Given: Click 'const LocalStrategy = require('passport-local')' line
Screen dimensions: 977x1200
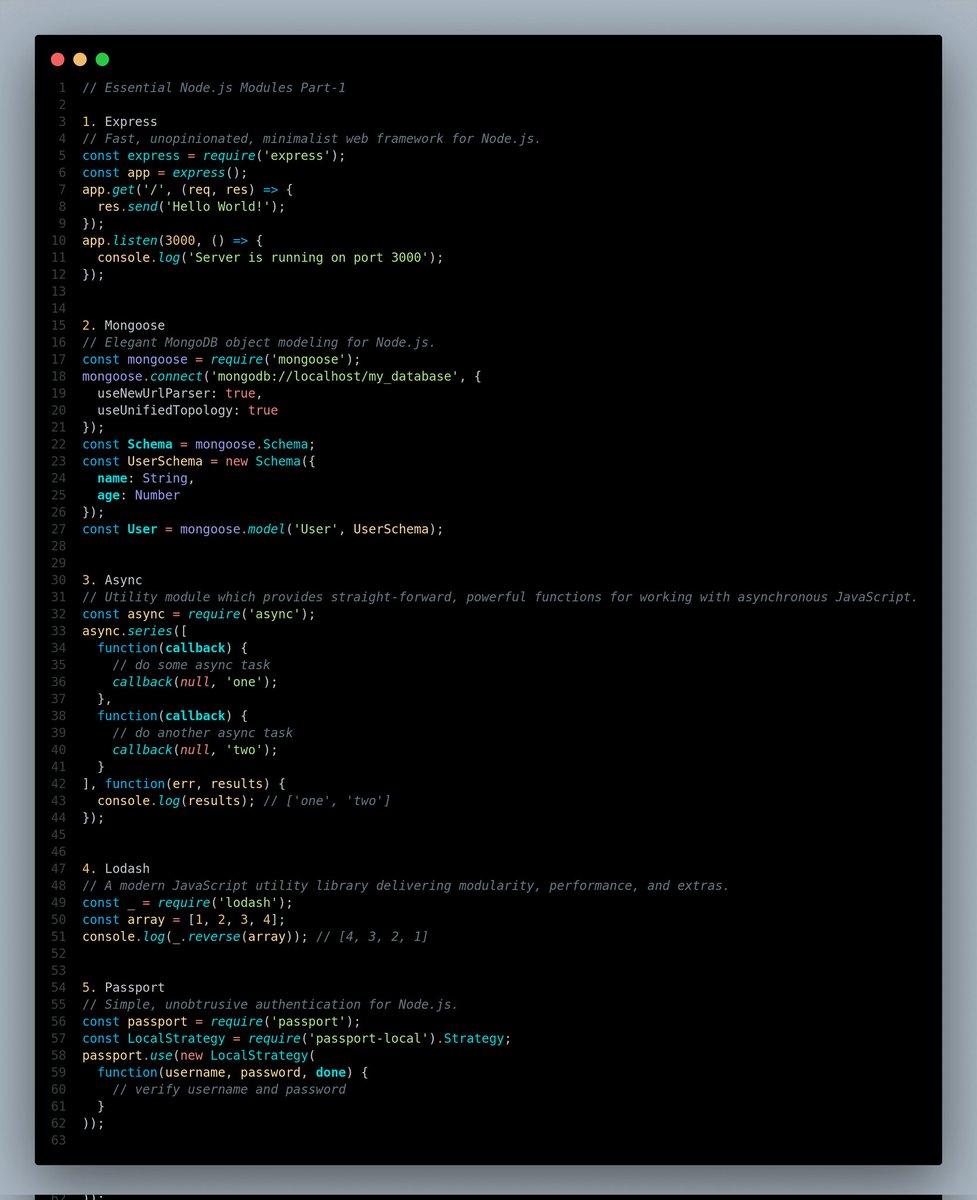Looking at the screenshot, I should click(297, 1039).
